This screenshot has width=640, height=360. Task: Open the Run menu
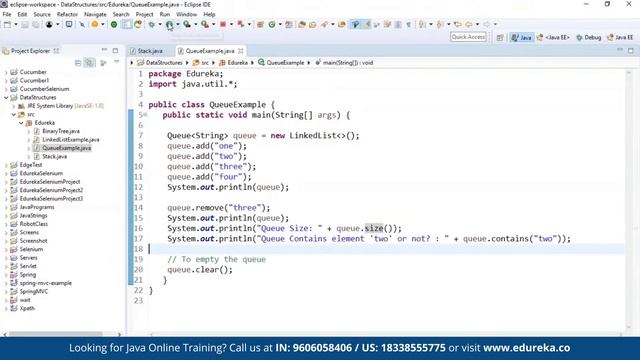pyautogui.click(x=165, y=14)
